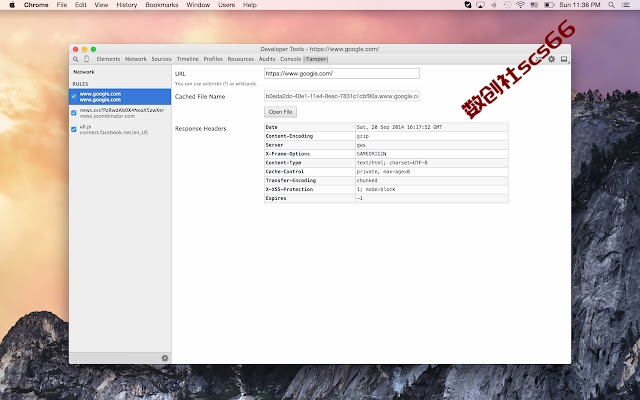Open the Help menu
Image resolution: width=640 pixels, height=400 pixels.
tap(250, 5)
